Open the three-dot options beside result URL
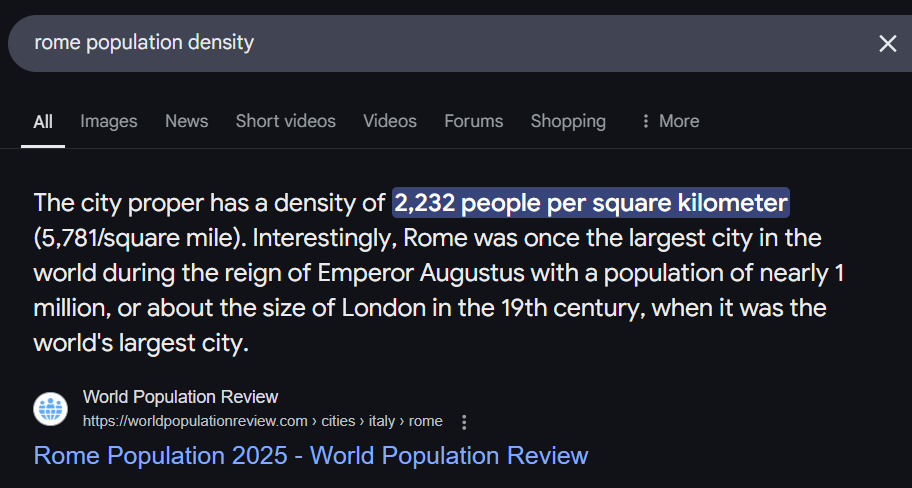This screenshot has width=912, height=488. tap(464, 422)
